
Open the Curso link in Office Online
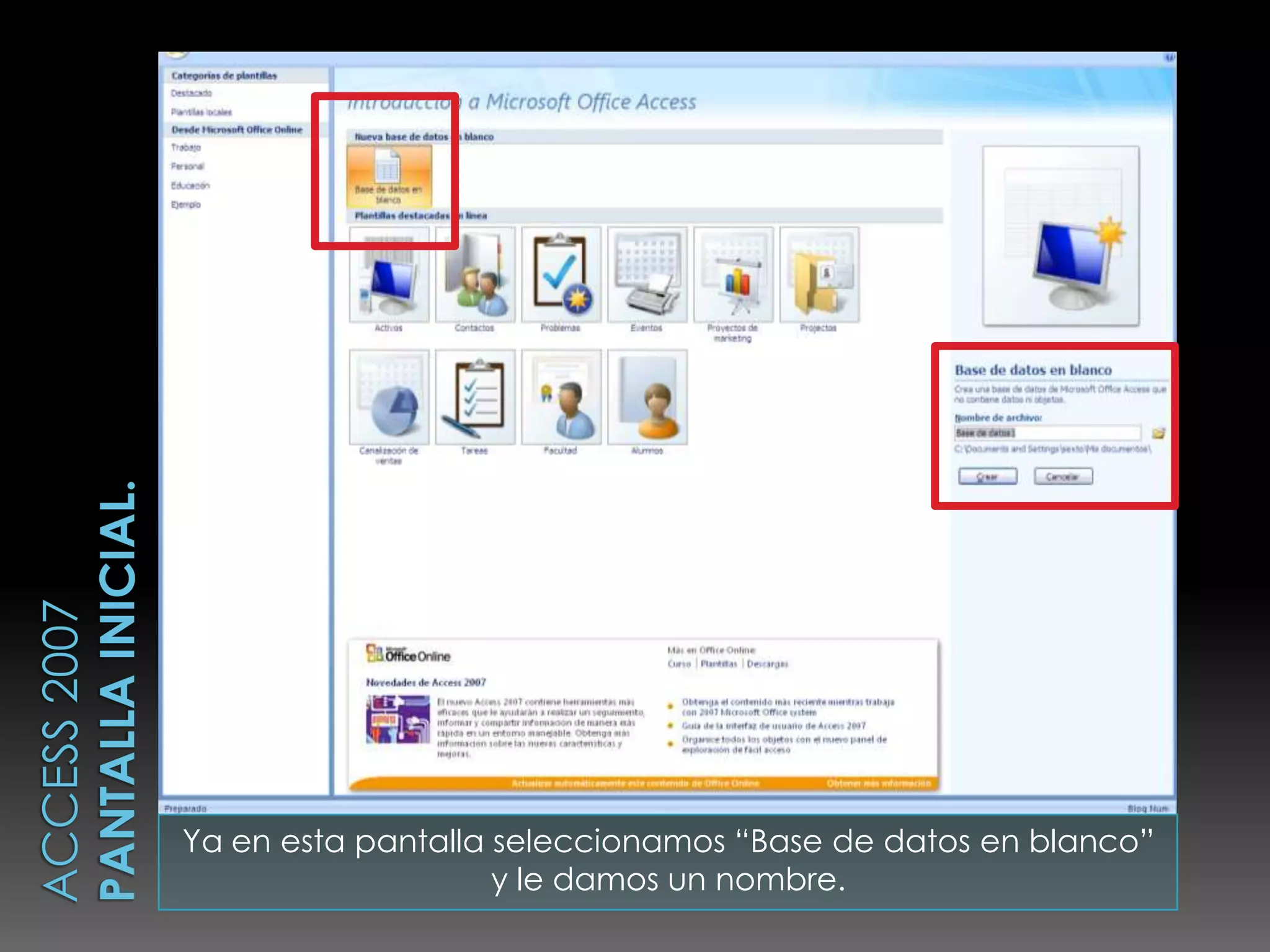pos(679,664)
